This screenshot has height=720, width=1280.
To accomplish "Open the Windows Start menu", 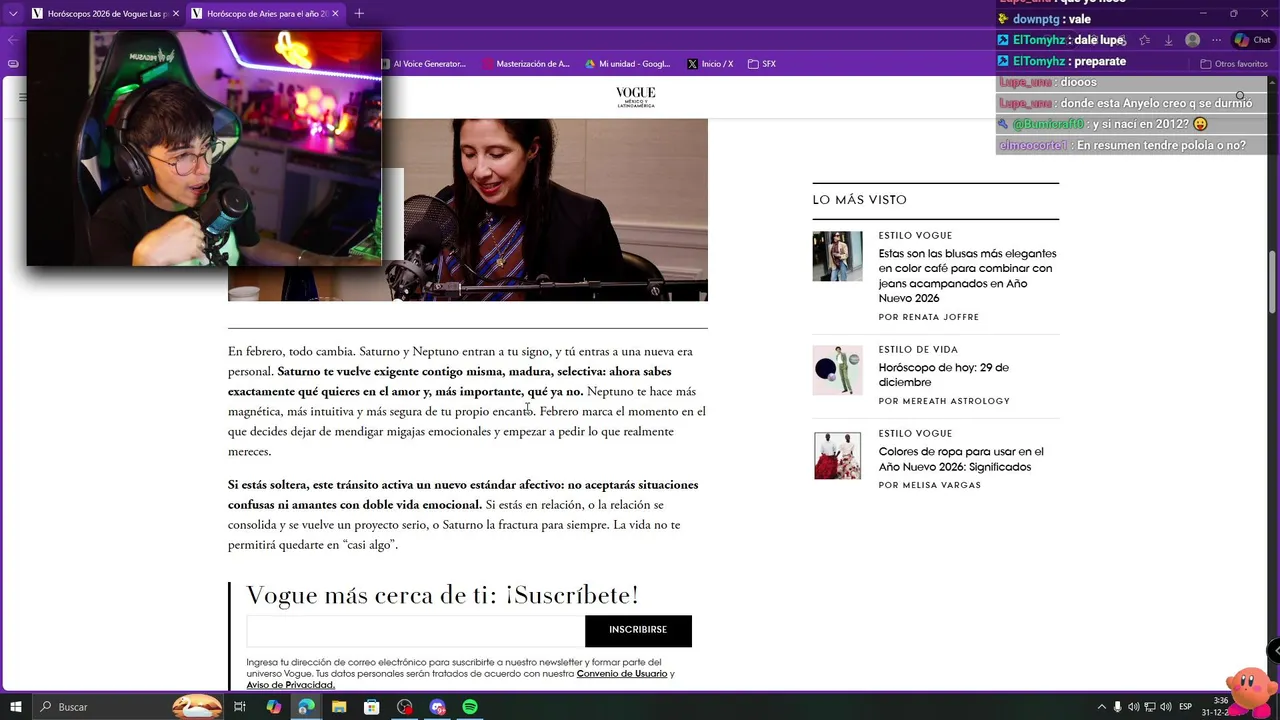I will pos(16,707).
